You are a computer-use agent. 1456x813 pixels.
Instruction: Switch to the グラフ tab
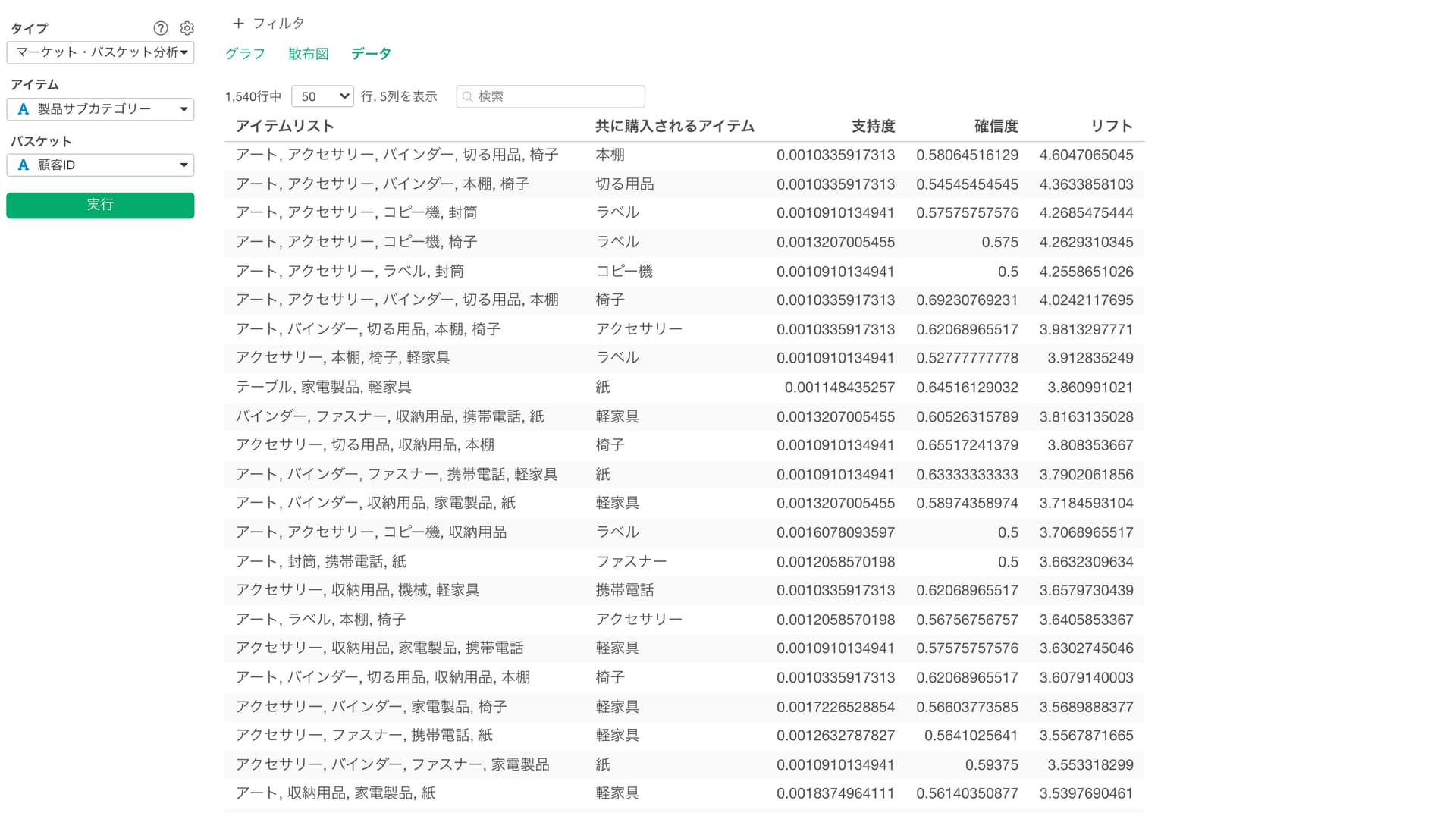245,54
